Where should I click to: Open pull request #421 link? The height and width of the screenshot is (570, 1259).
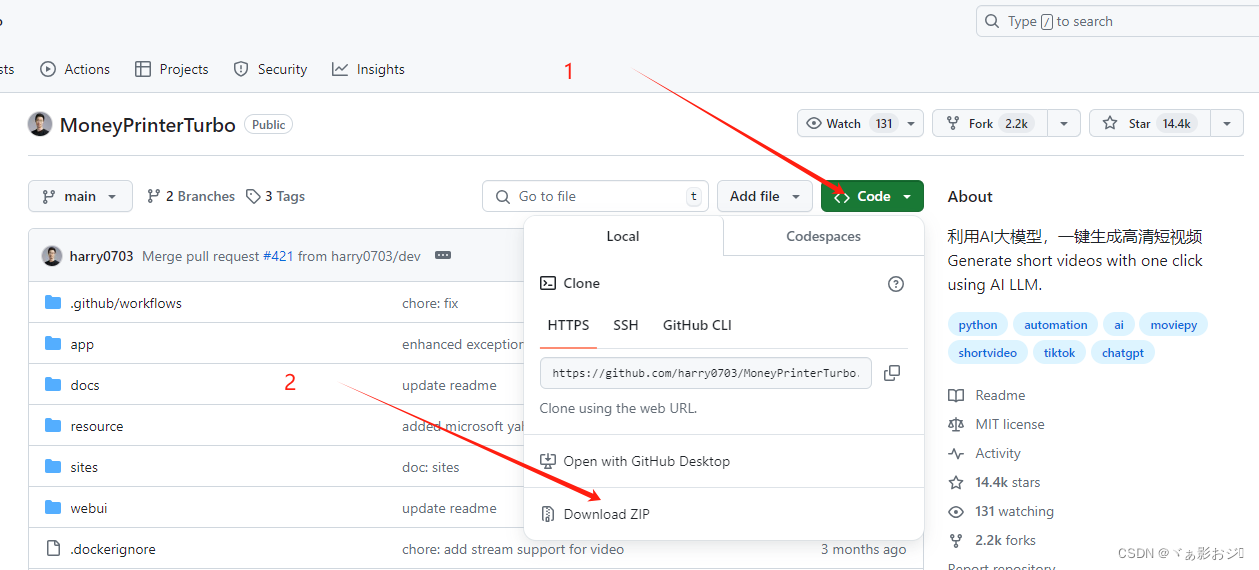[x=278, y=256]
